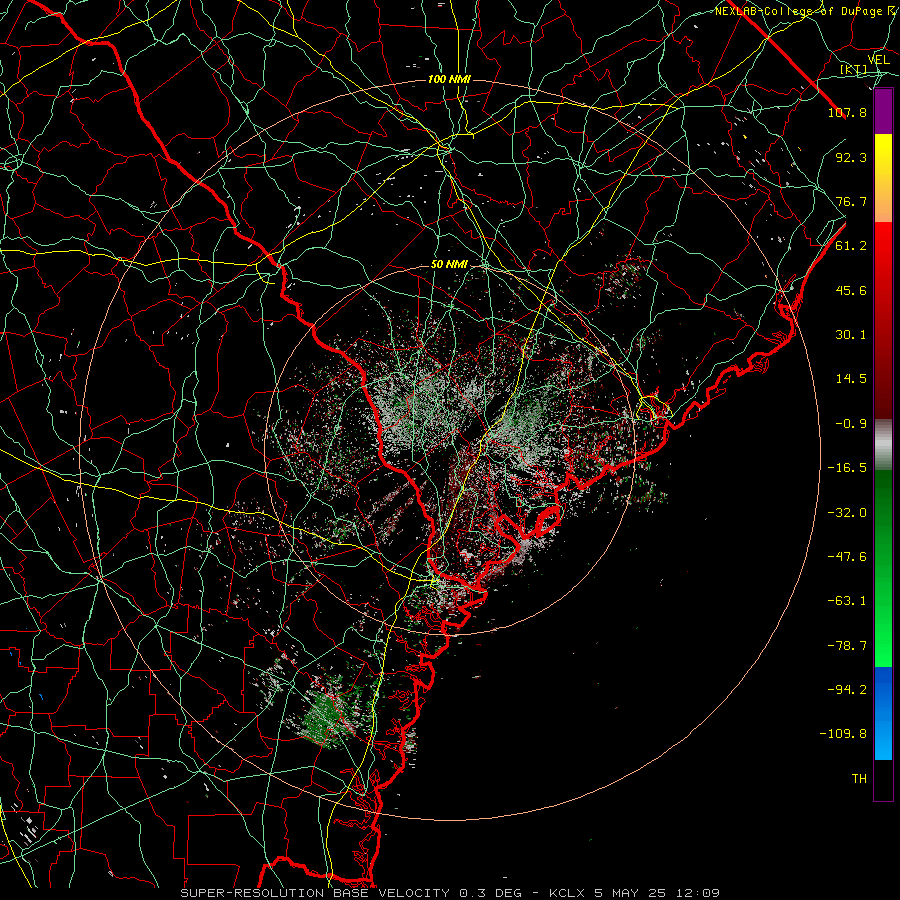Click the bright green segment of the color bar

point(883,568)
